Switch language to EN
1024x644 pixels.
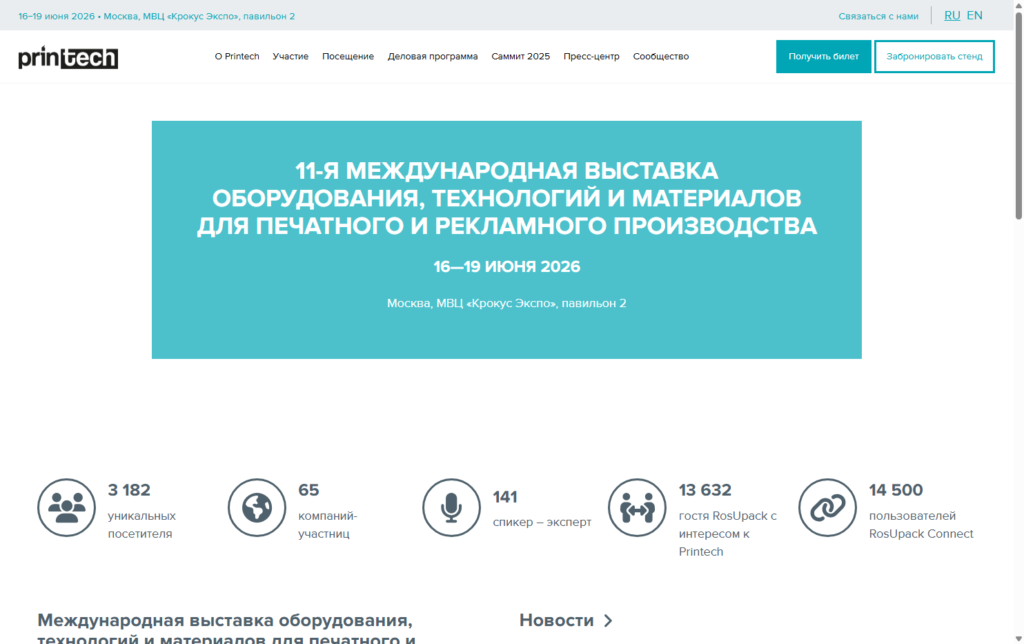[x=974, y=16]
